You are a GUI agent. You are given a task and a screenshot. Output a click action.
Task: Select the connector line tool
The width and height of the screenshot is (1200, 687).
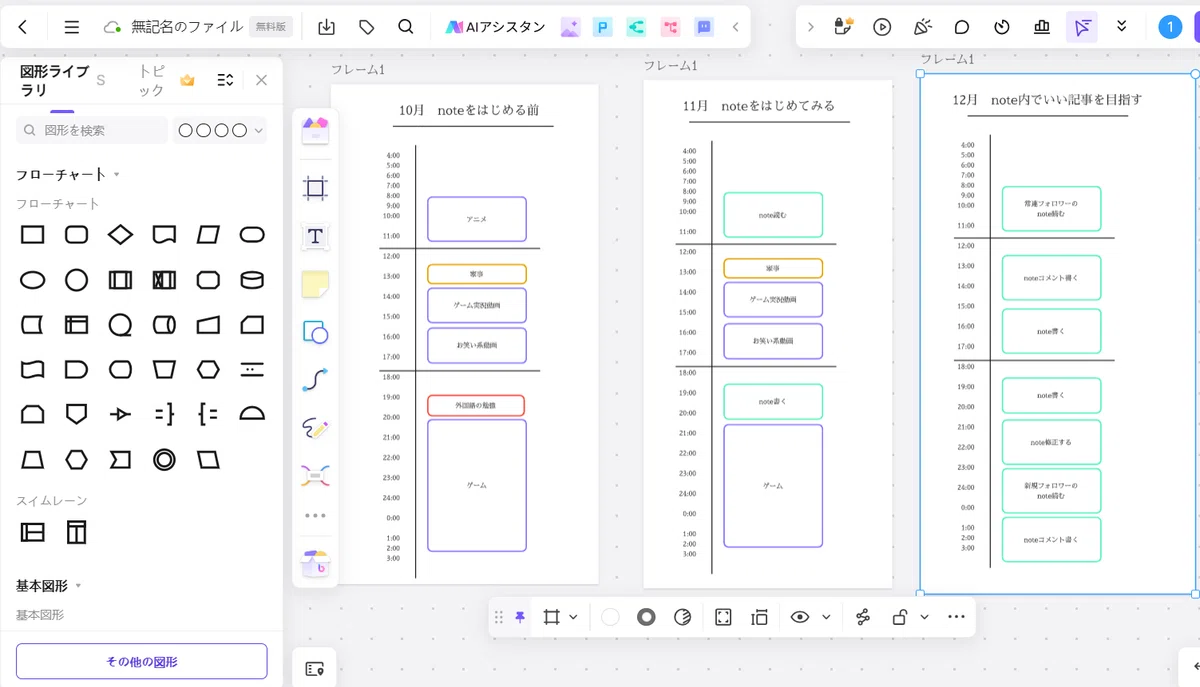[x=315, y=380]
